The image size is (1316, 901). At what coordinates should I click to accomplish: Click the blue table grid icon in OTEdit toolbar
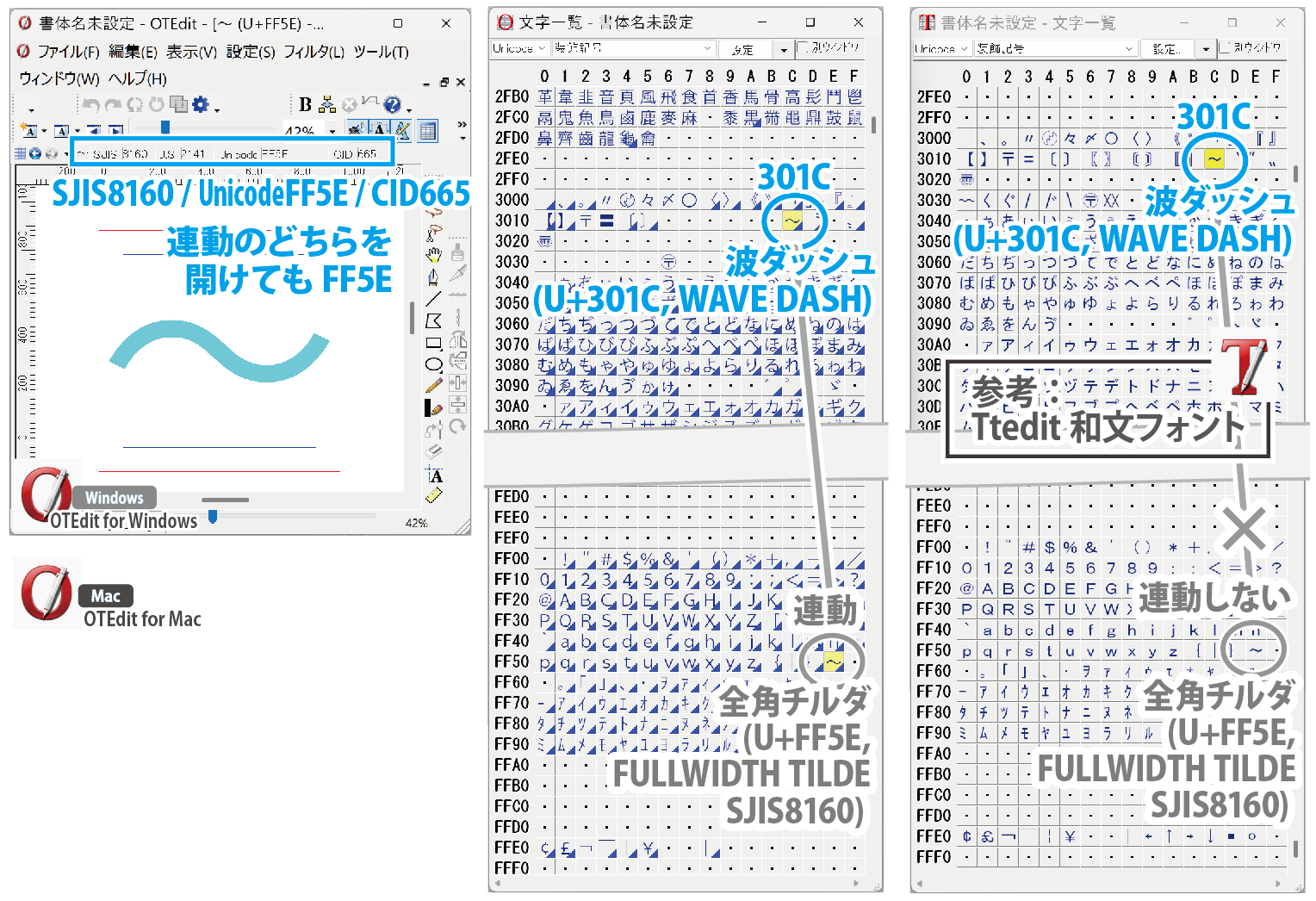pyautogui.click(x=428, y=131)
